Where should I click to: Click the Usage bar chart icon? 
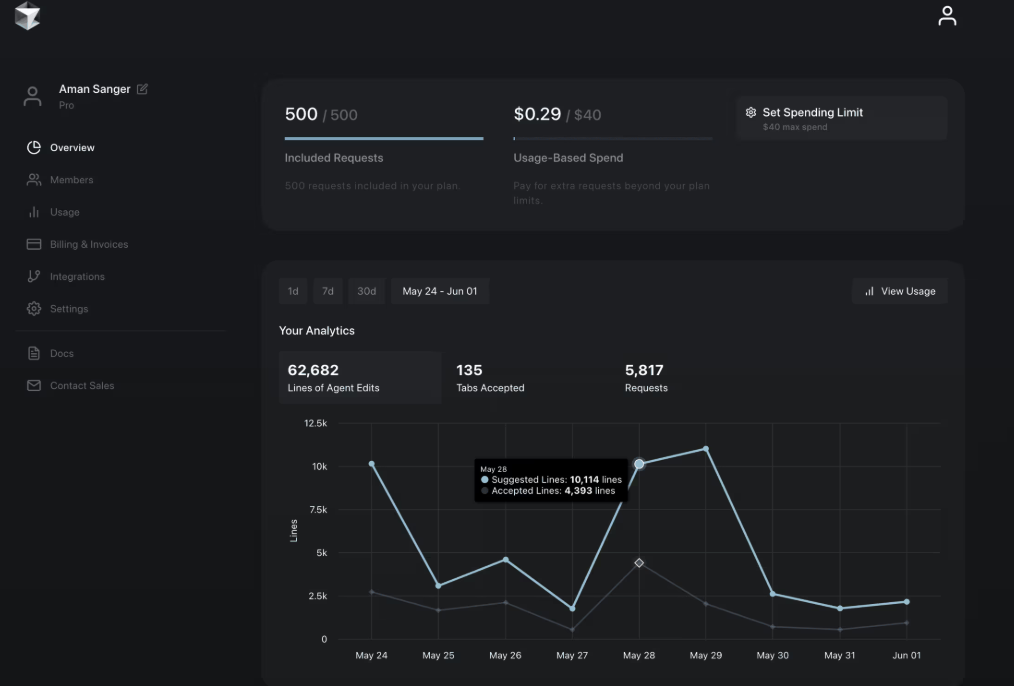coord(33,212)
